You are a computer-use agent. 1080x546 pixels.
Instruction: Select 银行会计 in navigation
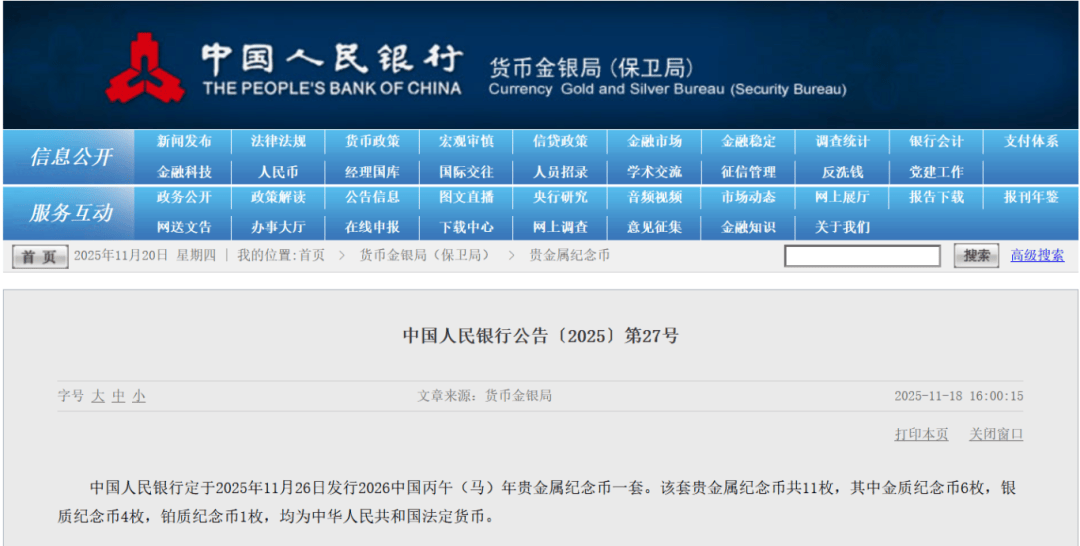(936, 142)
